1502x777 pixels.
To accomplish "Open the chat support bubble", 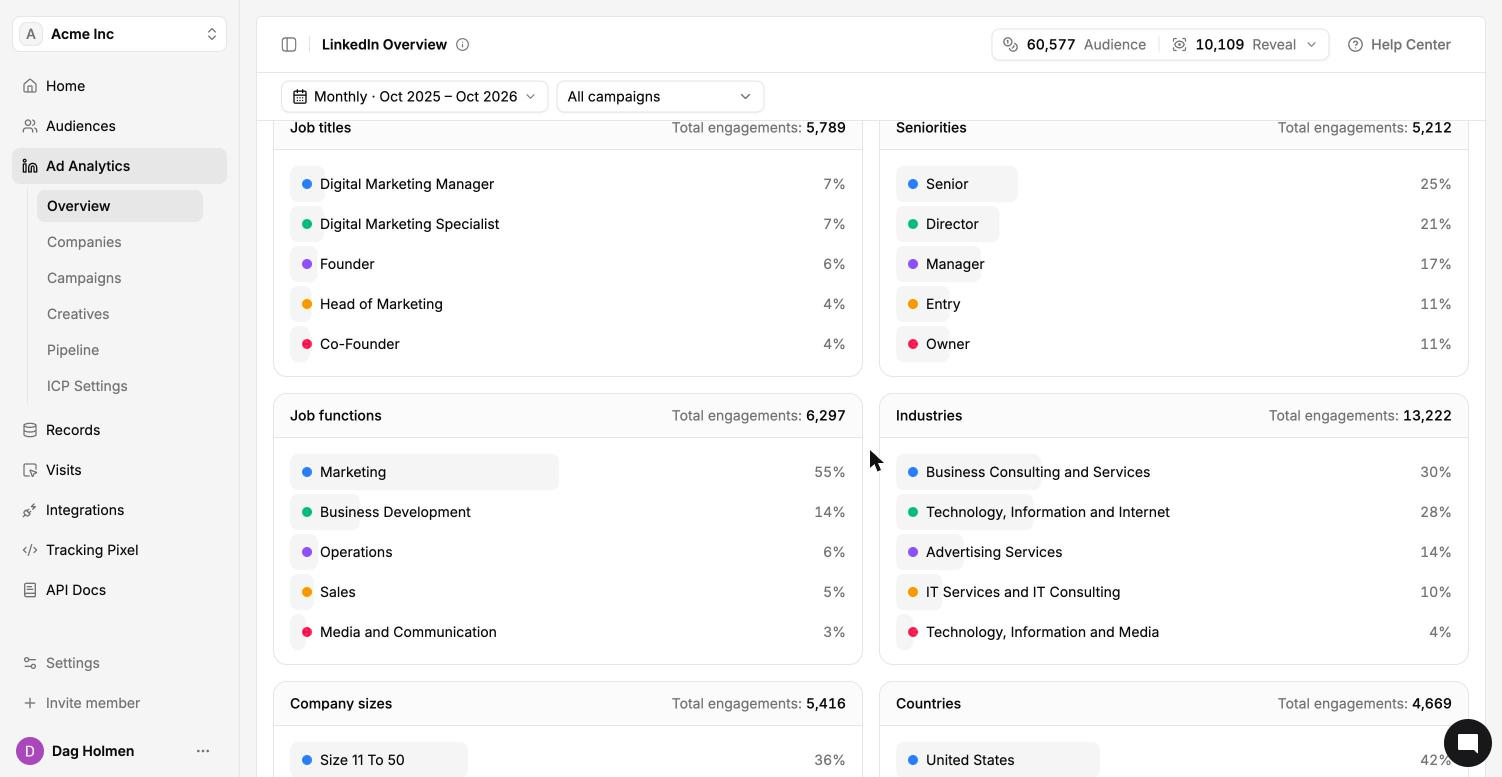I will (1468, 742).
